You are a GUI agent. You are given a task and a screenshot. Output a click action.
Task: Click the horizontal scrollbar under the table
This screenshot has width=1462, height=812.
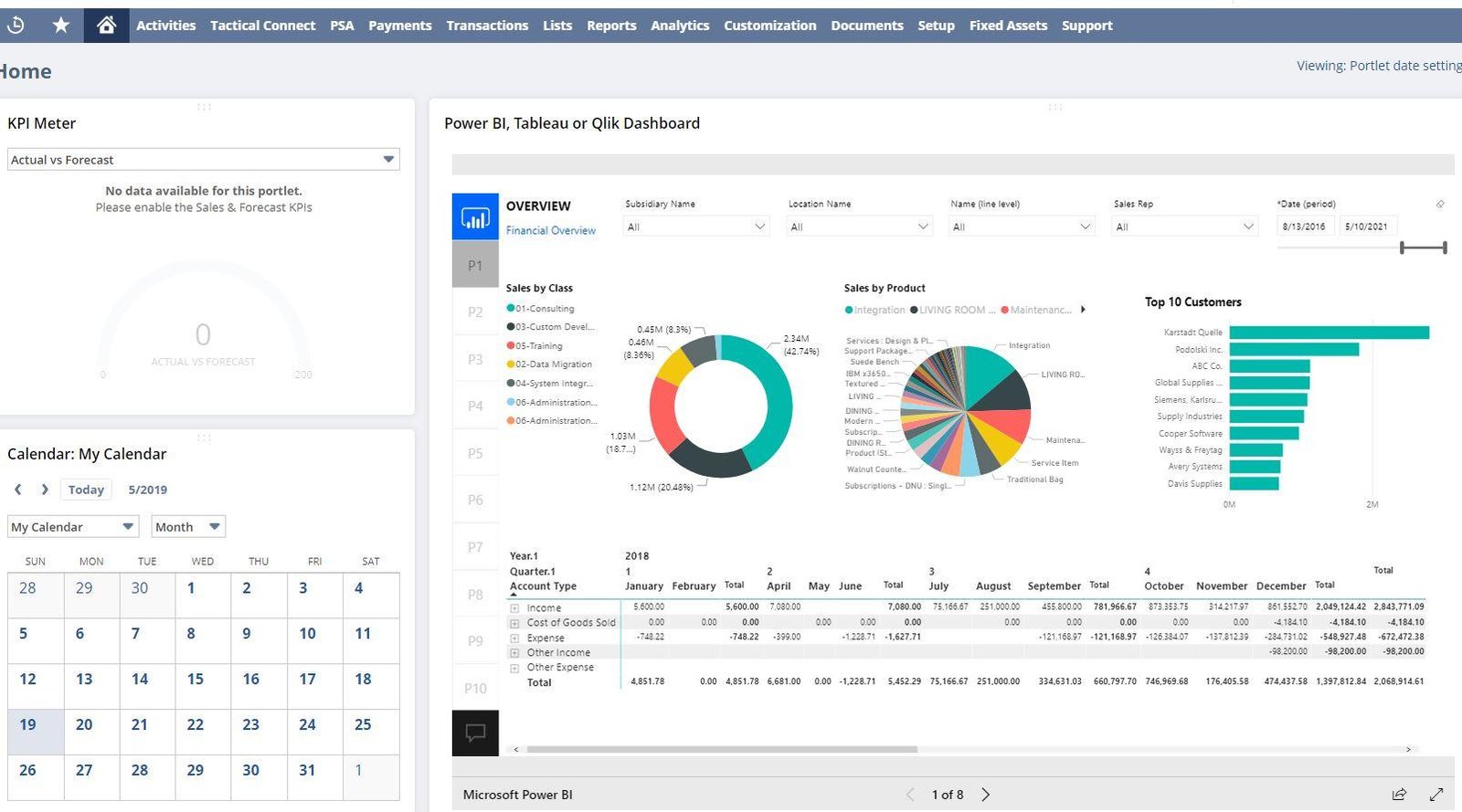pos(722,750)
